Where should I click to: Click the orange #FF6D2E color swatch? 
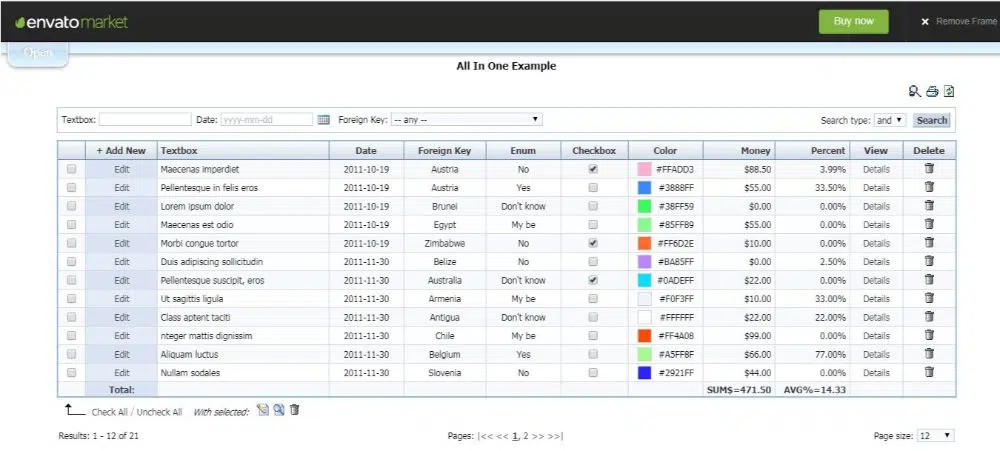point(644,243)
